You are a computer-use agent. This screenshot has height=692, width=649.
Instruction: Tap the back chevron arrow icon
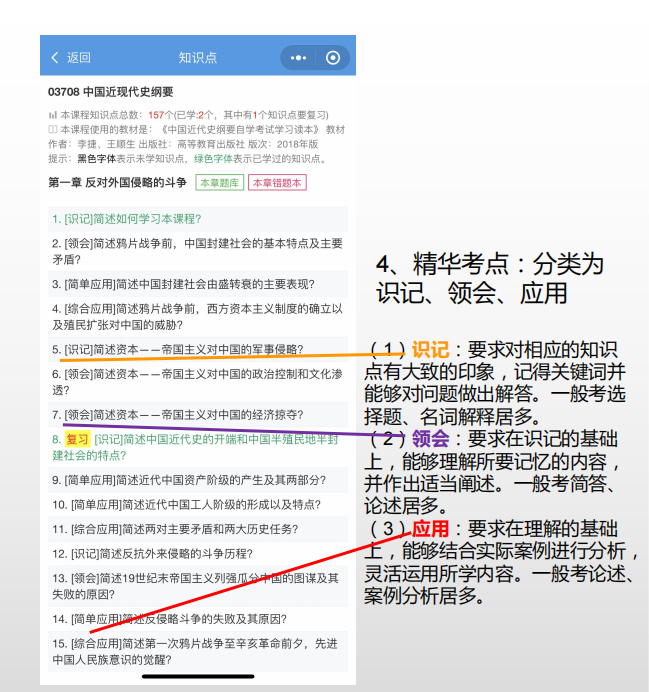[55, 57]
